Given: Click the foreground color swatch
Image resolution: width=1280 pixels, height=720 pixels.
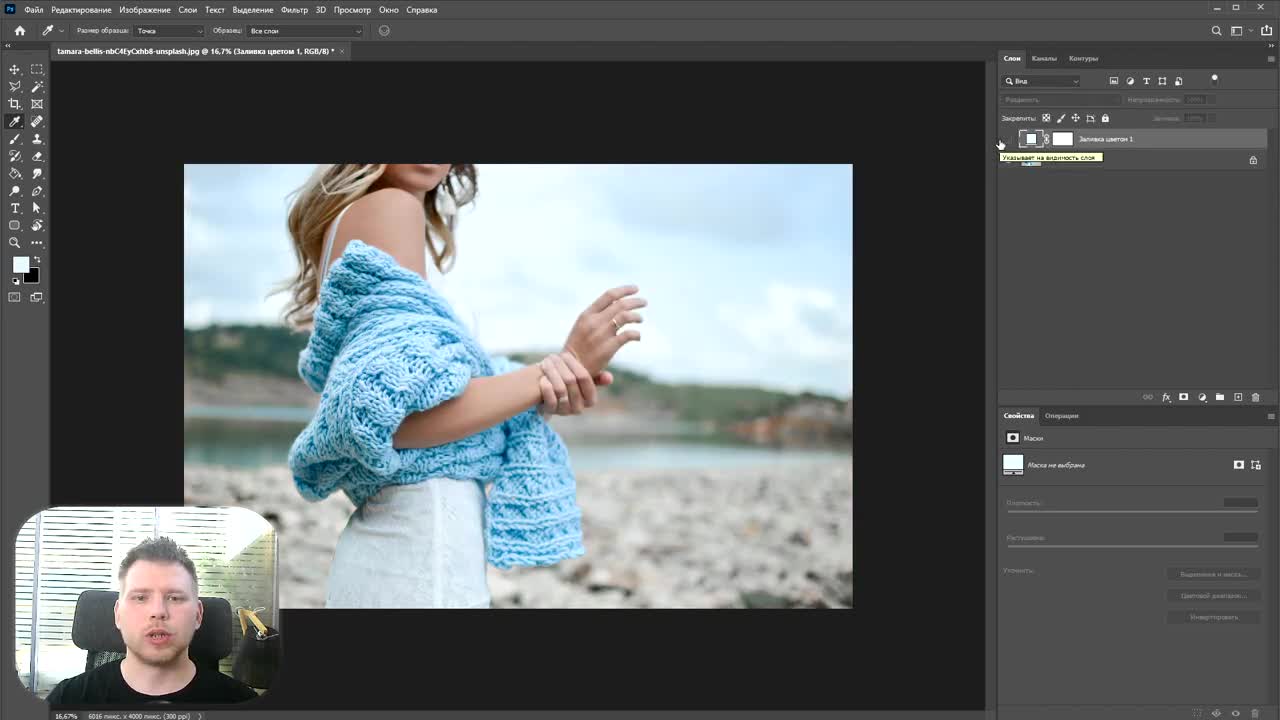Looking at the screenshot, I should pos(20,265).
